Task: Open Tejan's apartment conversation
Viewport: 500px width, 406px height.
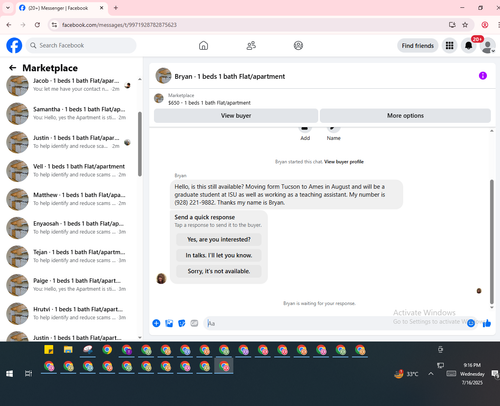Action: tap(70, 256)
